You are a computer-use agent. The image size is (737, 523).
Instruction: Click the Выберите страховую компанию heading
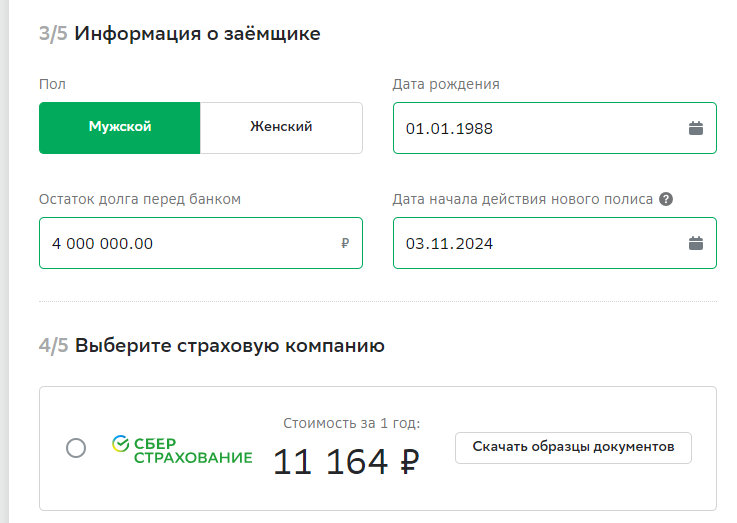point(229,347)
